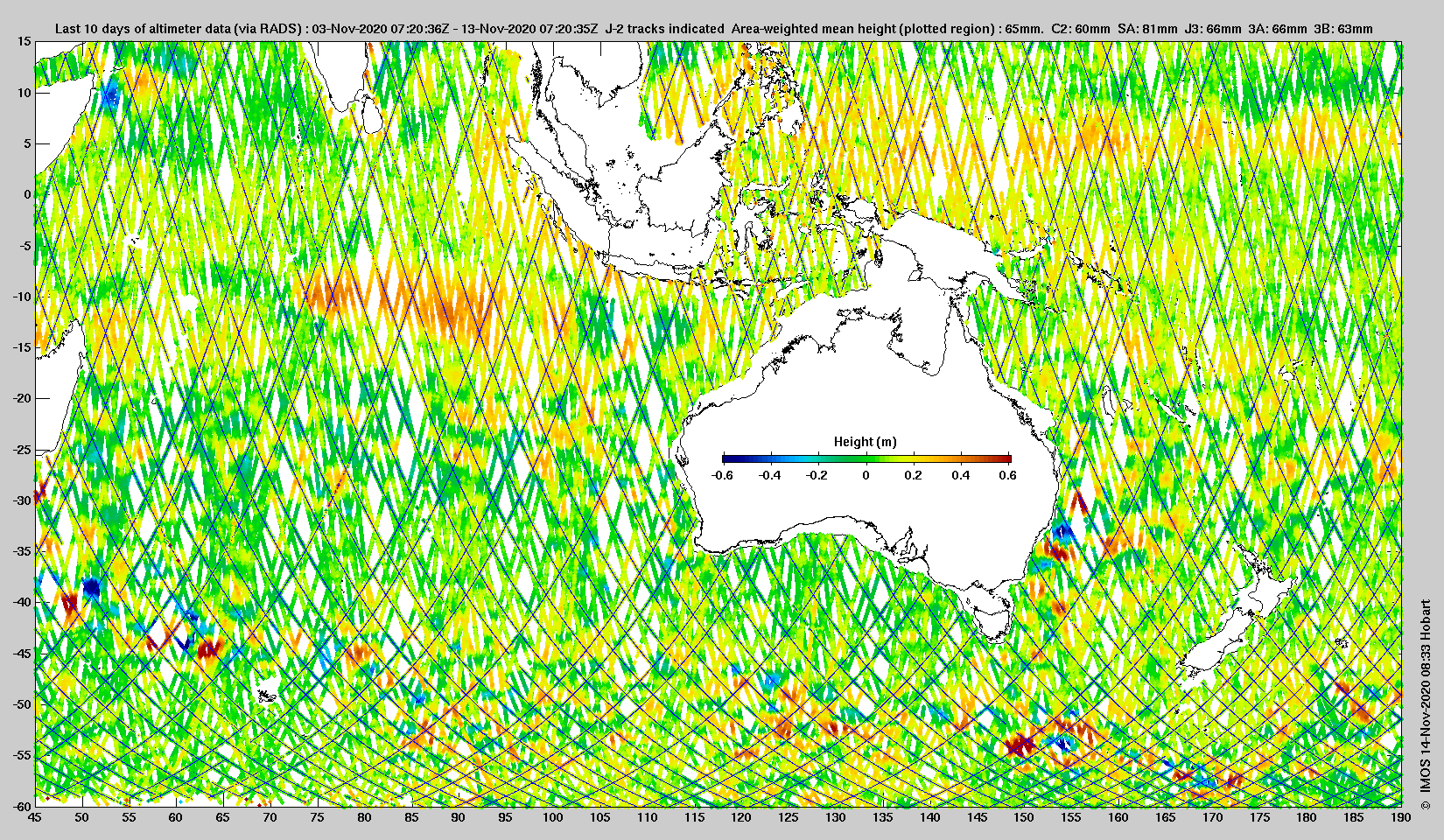
Task: Select the '-0.6' colorbar label
Action: 722,476
